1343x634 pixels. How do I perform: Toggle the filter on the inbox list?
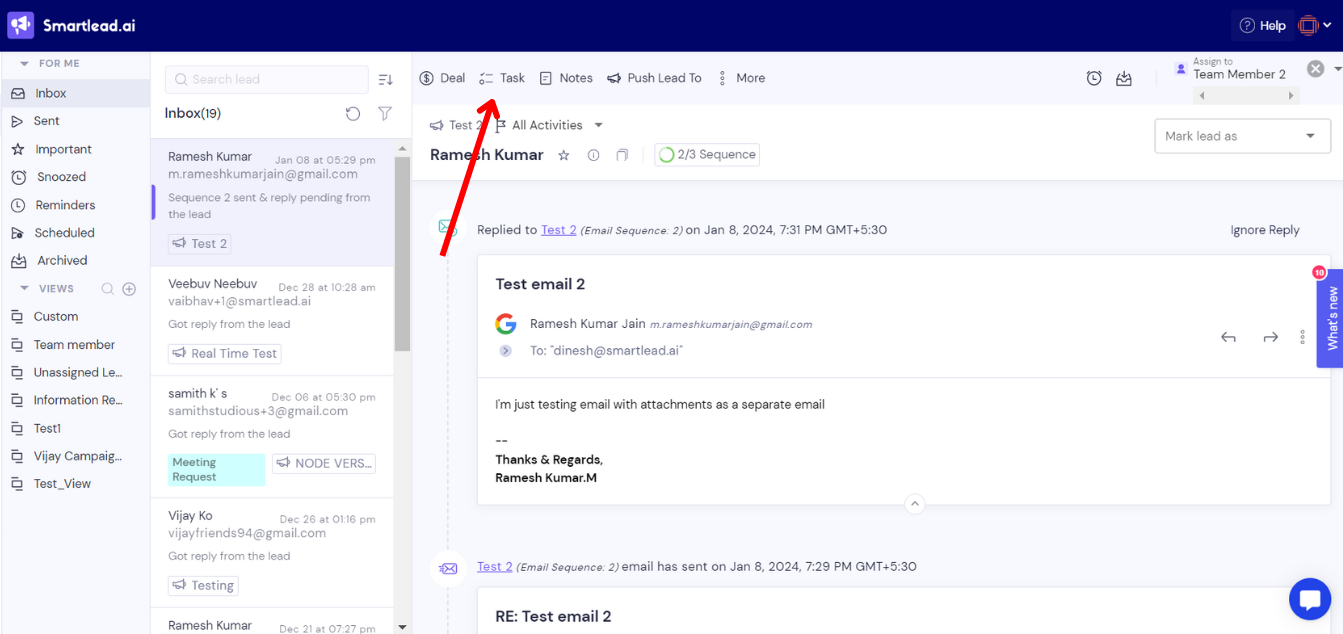[384, 113]
